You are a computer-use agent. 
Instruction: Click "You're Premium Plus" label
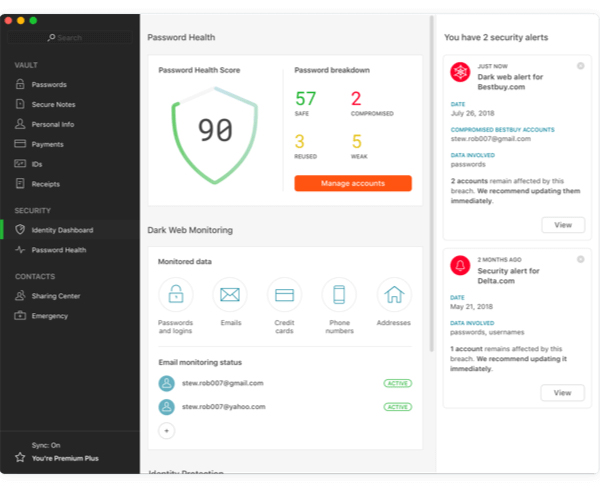[x=65, y=458]
